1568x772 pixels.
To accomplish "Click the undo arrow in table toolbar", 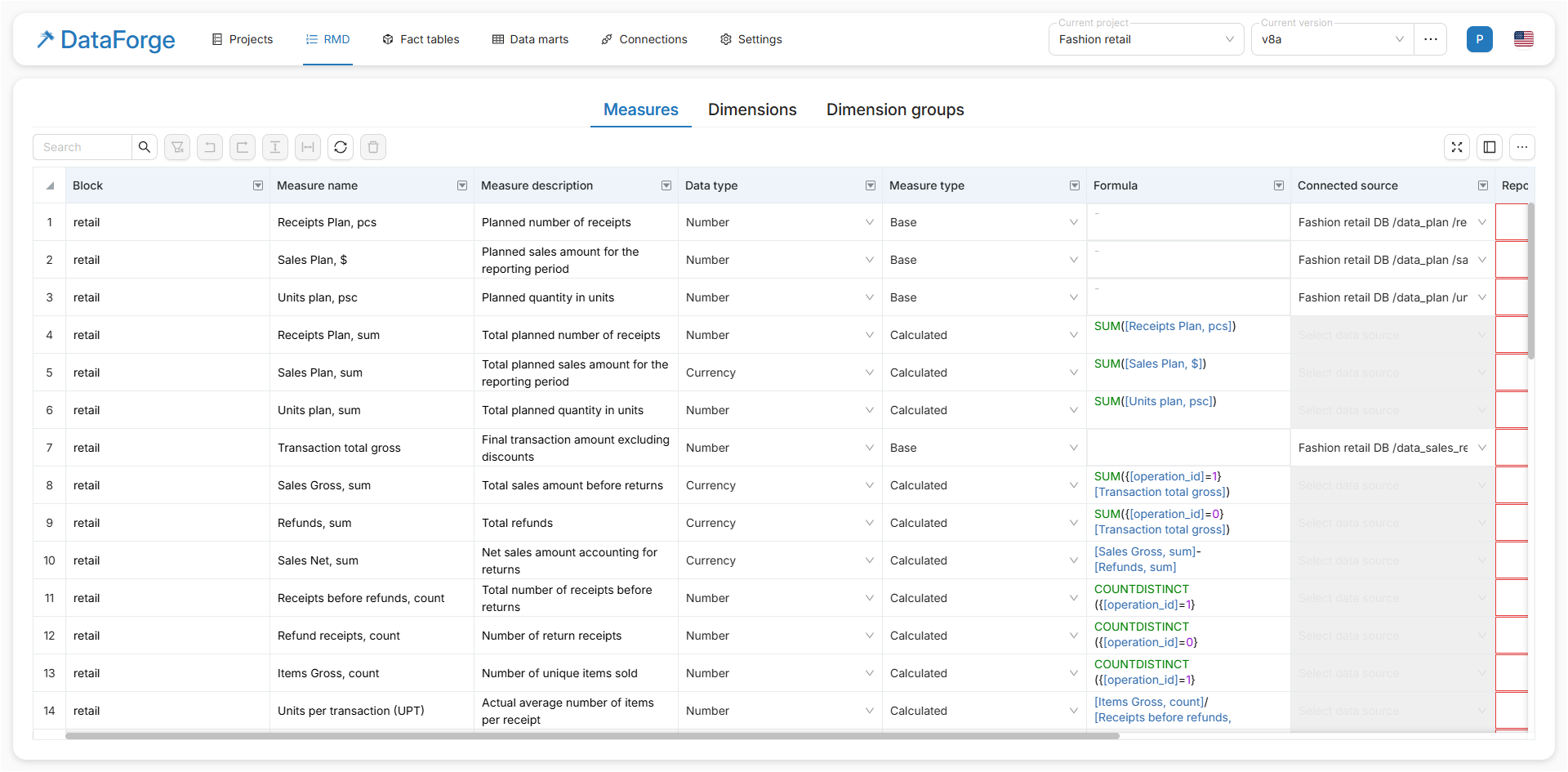I will pos(210,147).
